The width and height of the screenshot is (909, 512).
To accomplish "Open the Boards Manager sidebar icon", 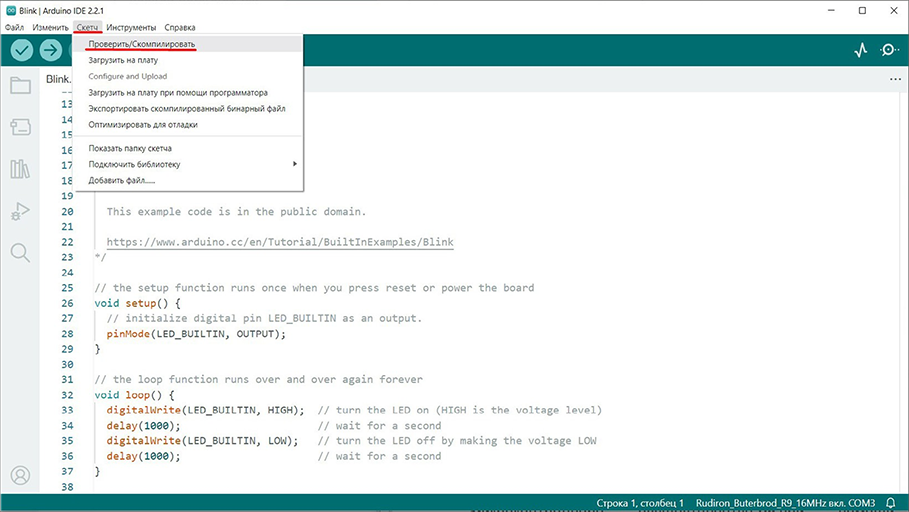I will tap(20, 127).
